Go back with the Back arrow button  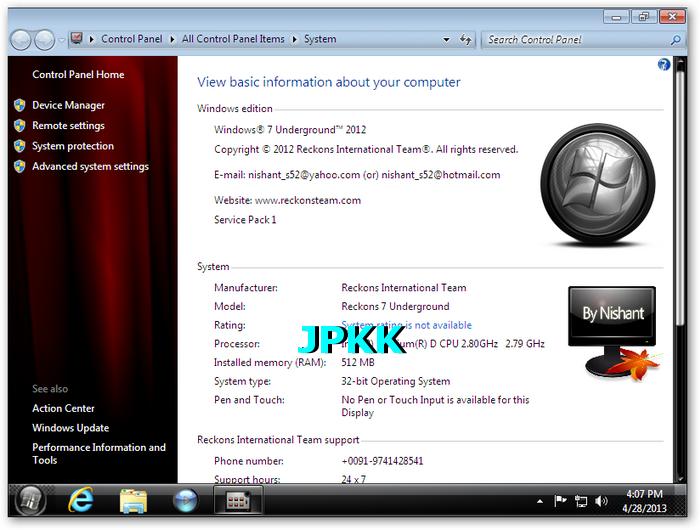(21, 40)
